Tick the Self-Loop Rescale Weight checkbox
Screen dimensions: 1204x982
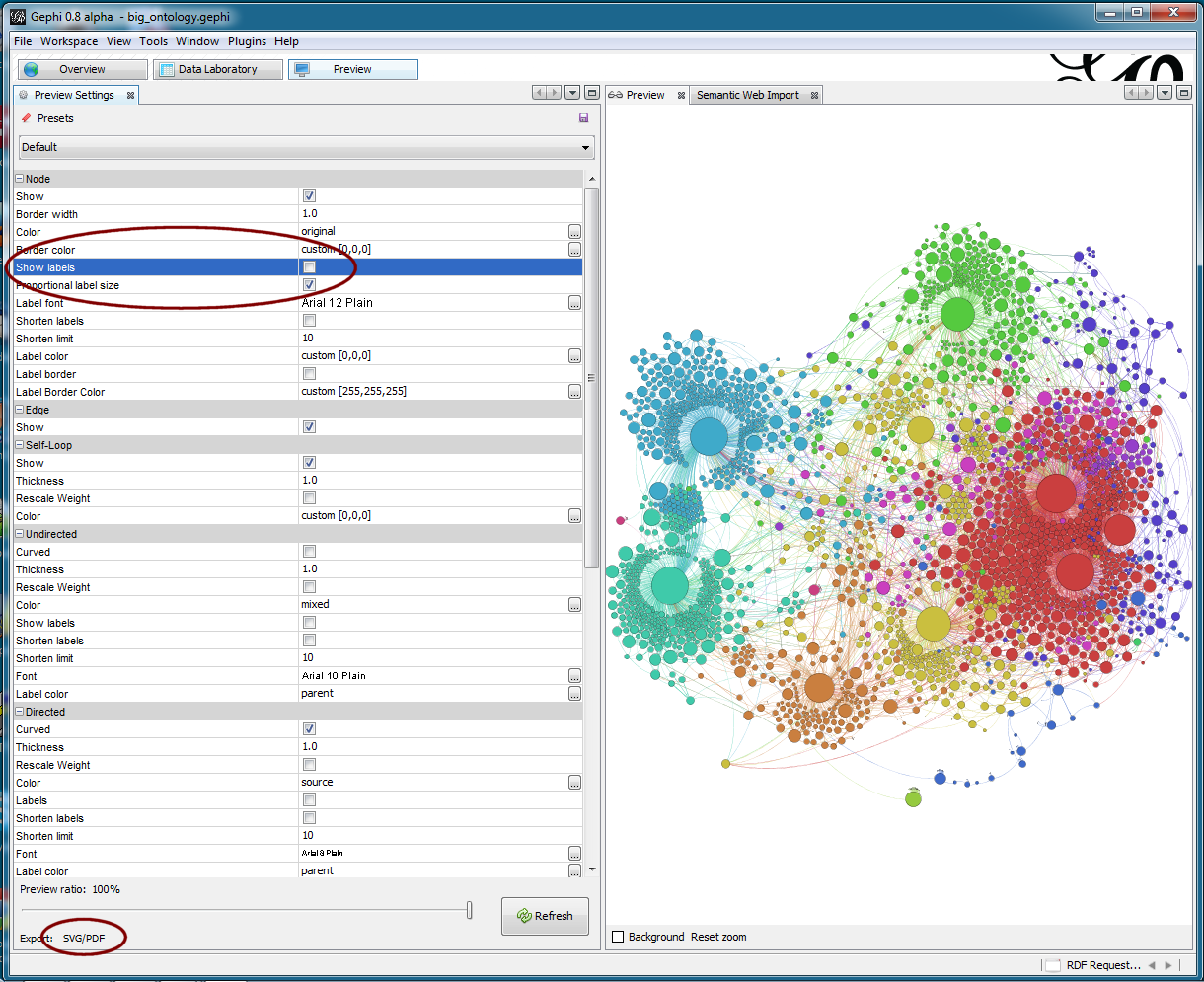click(309, 498)
